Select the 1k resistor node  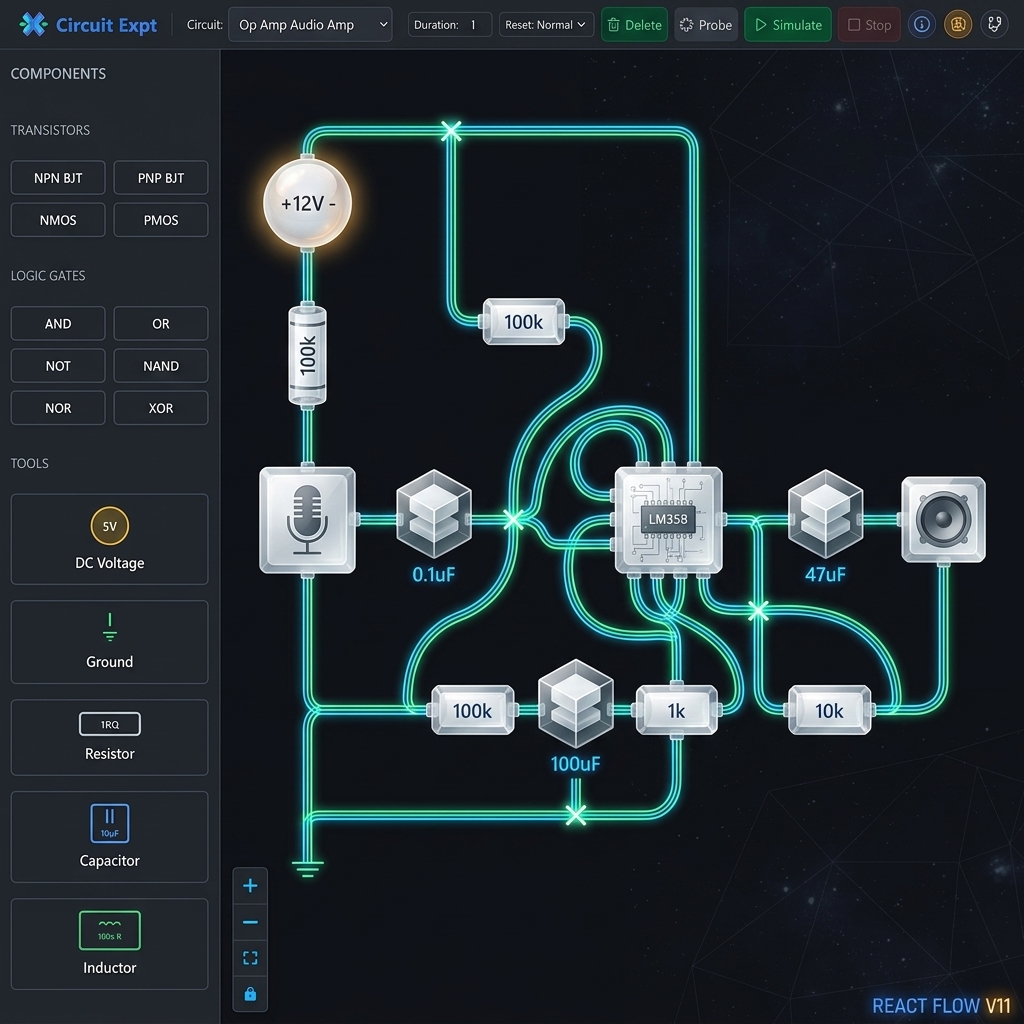click(677, 710)
